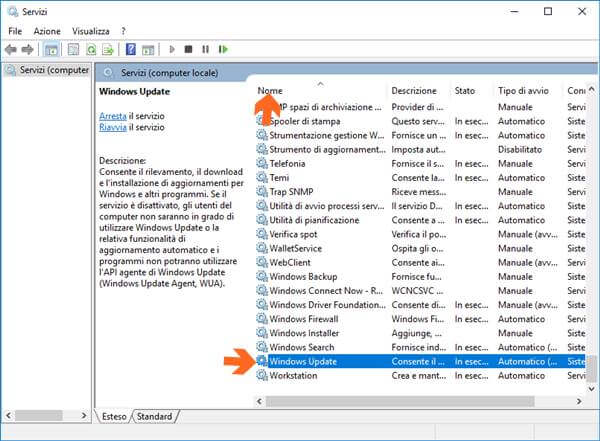Switch to the Esteso tab
600x441 pixels.
(x=114, y=416)
